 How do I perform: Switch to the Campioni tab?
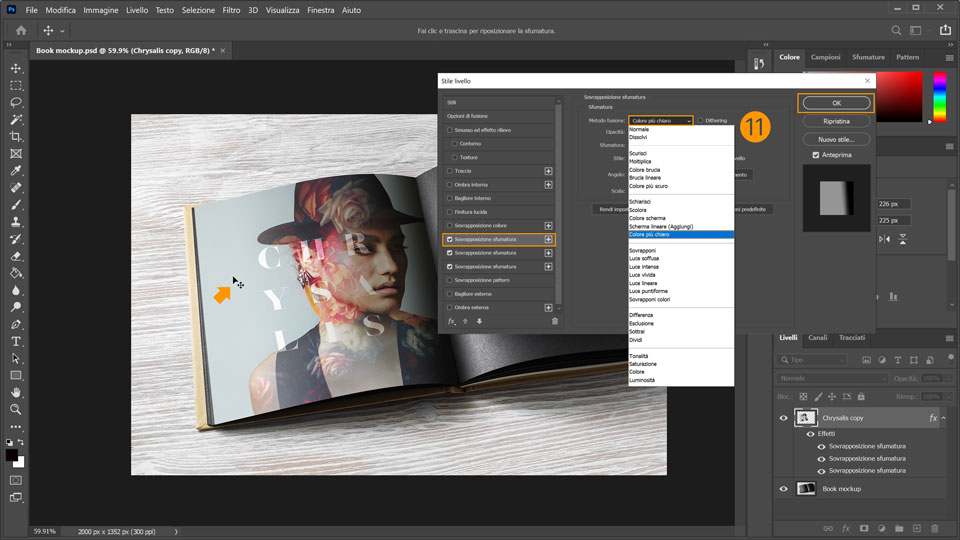825,57
